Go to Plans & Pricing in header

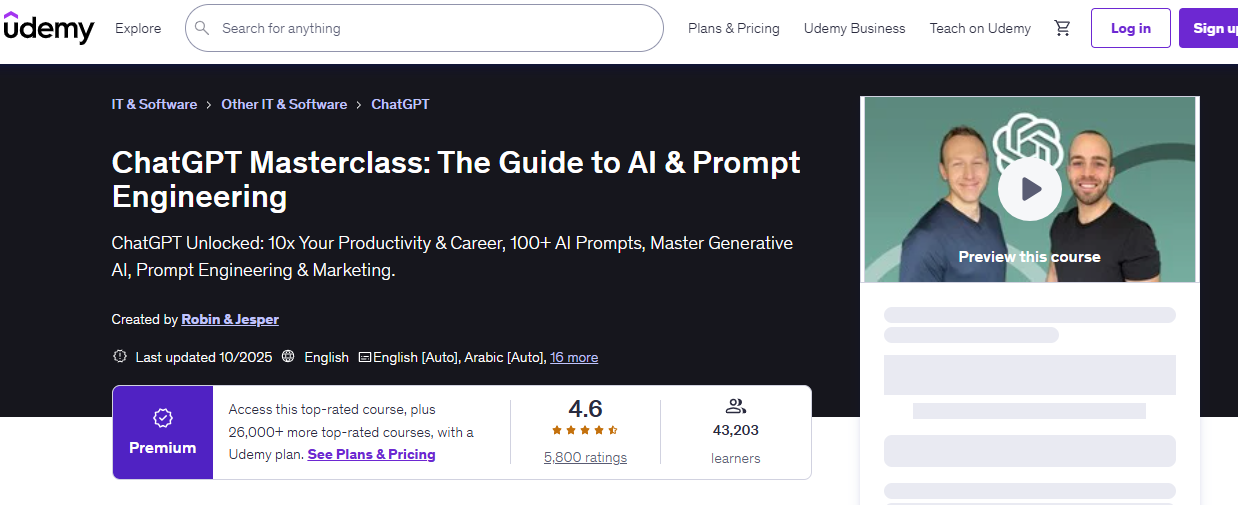point(733,28)
